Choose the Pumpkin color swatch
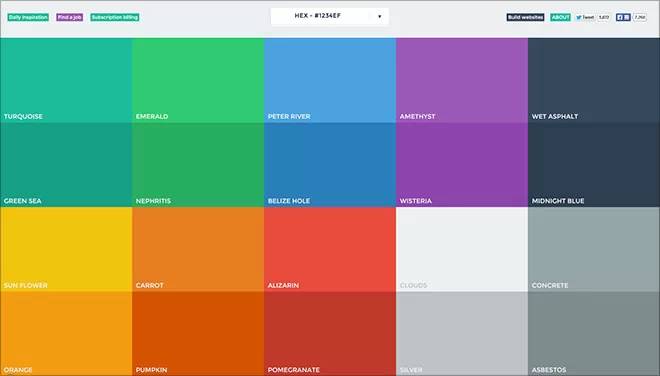The width and height of the screenshot is (660, 376). tap(198, 334)
